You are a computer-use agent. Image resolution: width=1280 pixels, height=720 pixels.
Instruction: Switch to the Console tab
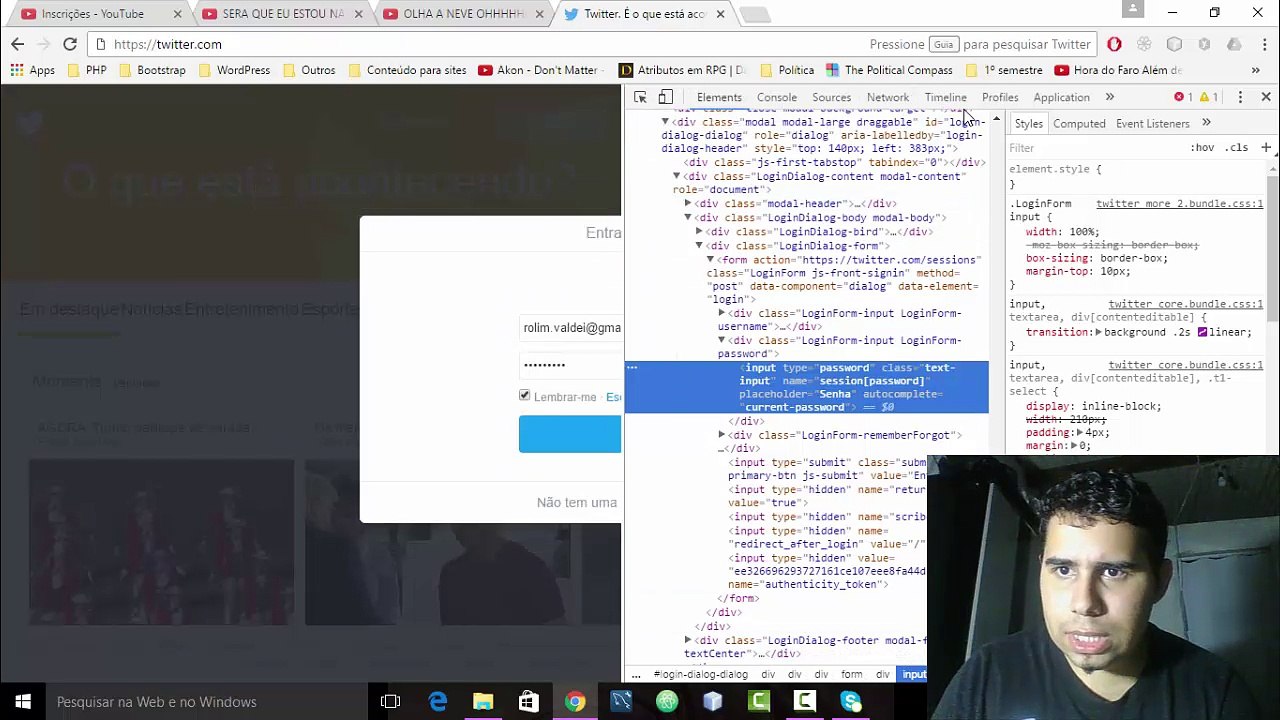[776, 97]
